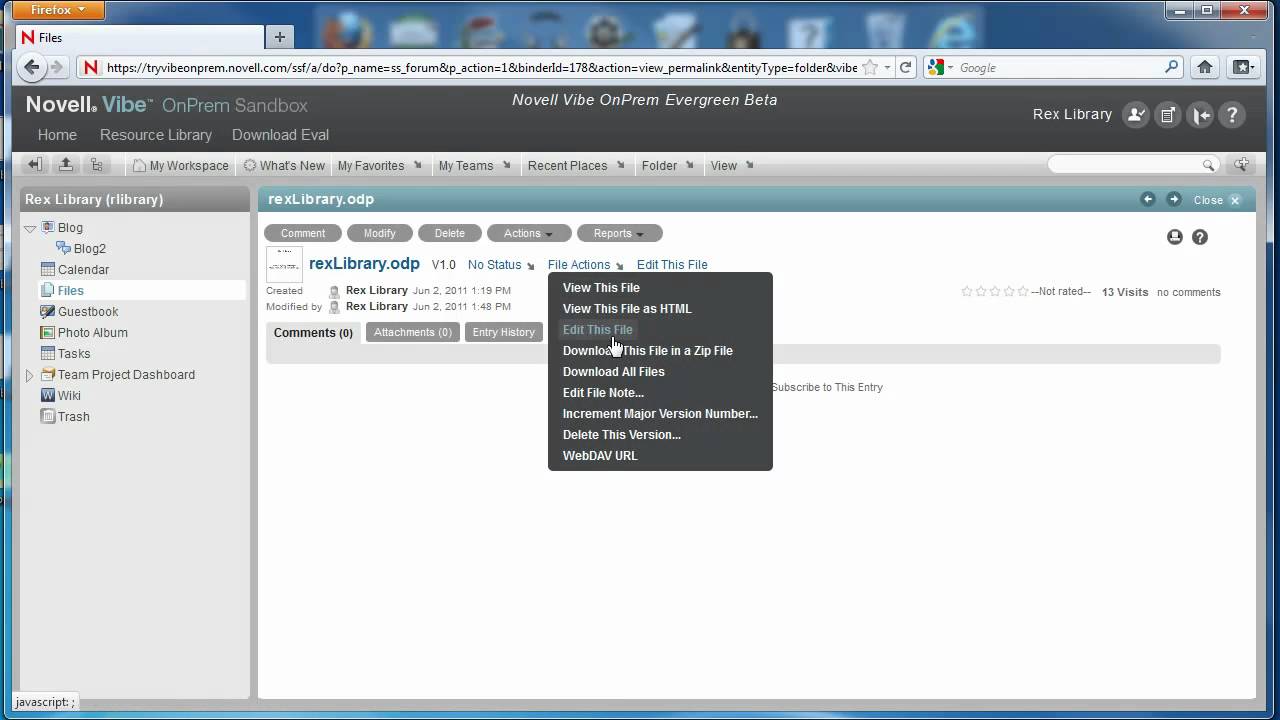Select Photo Album in sidebar tree
The height and width of the screenshot is (720, 1280).
[92, 333]
